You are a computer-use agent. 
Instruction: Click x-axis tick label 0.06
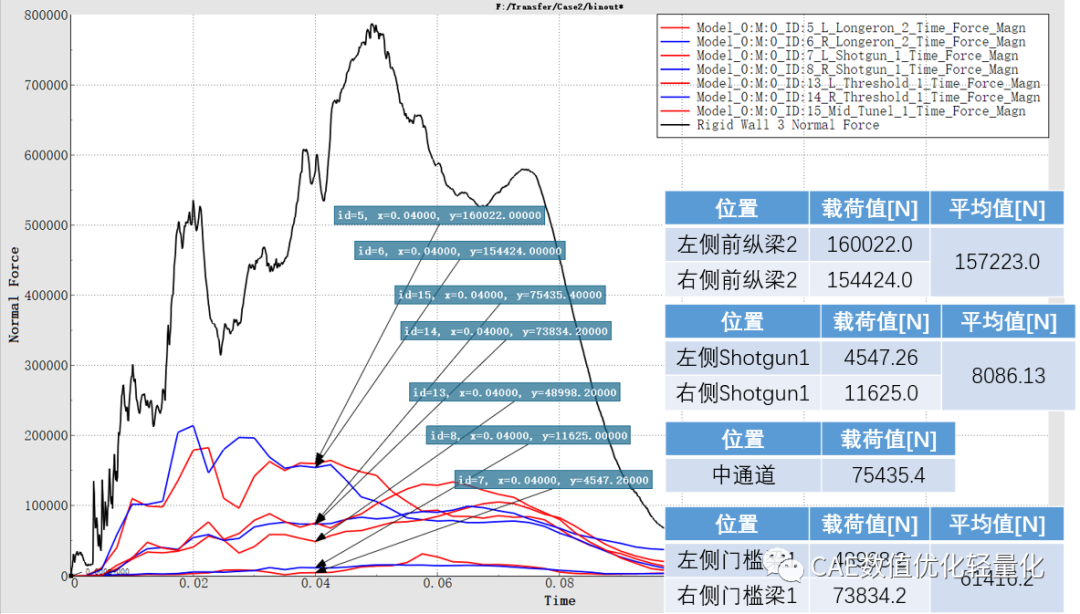click(438, 584)
